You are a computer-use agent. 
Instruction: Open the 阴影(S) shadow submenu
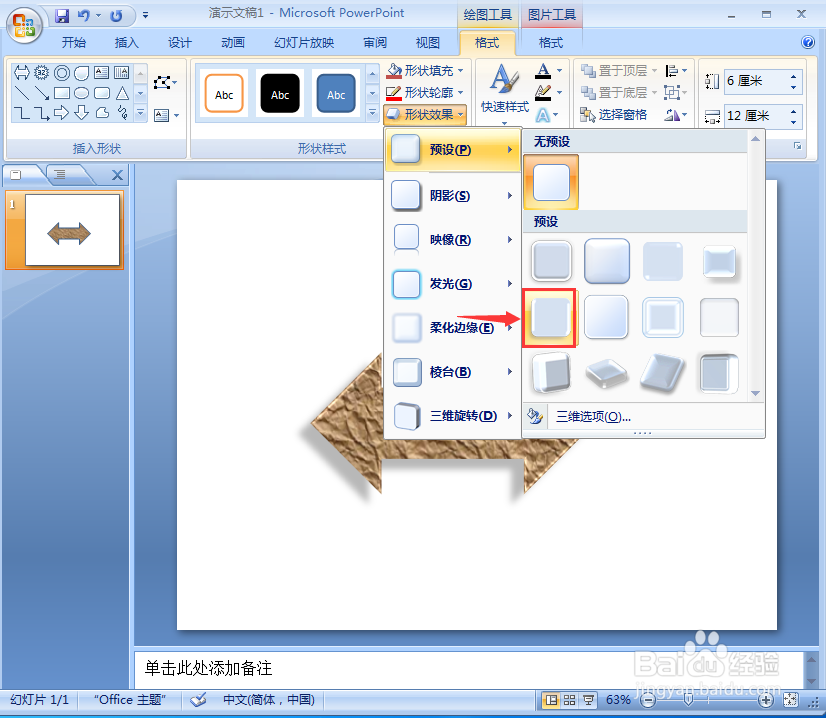pos(453,195)
